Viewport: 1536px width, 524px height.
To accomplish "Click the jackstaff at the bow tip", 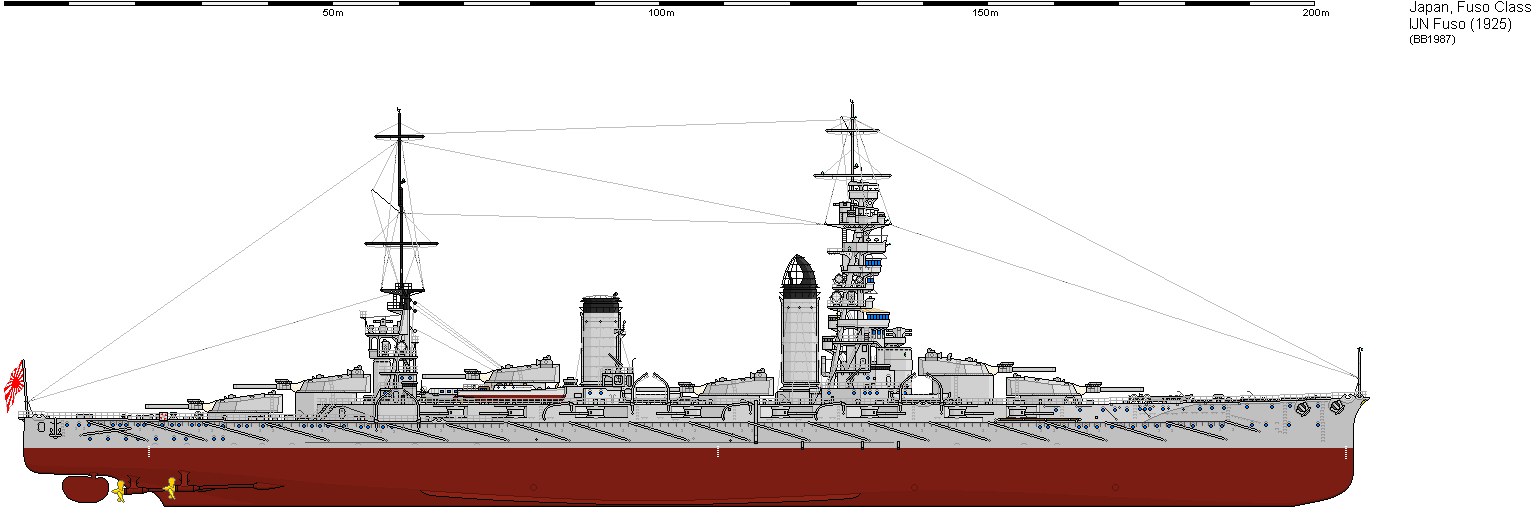I will tap(1359, 370).
